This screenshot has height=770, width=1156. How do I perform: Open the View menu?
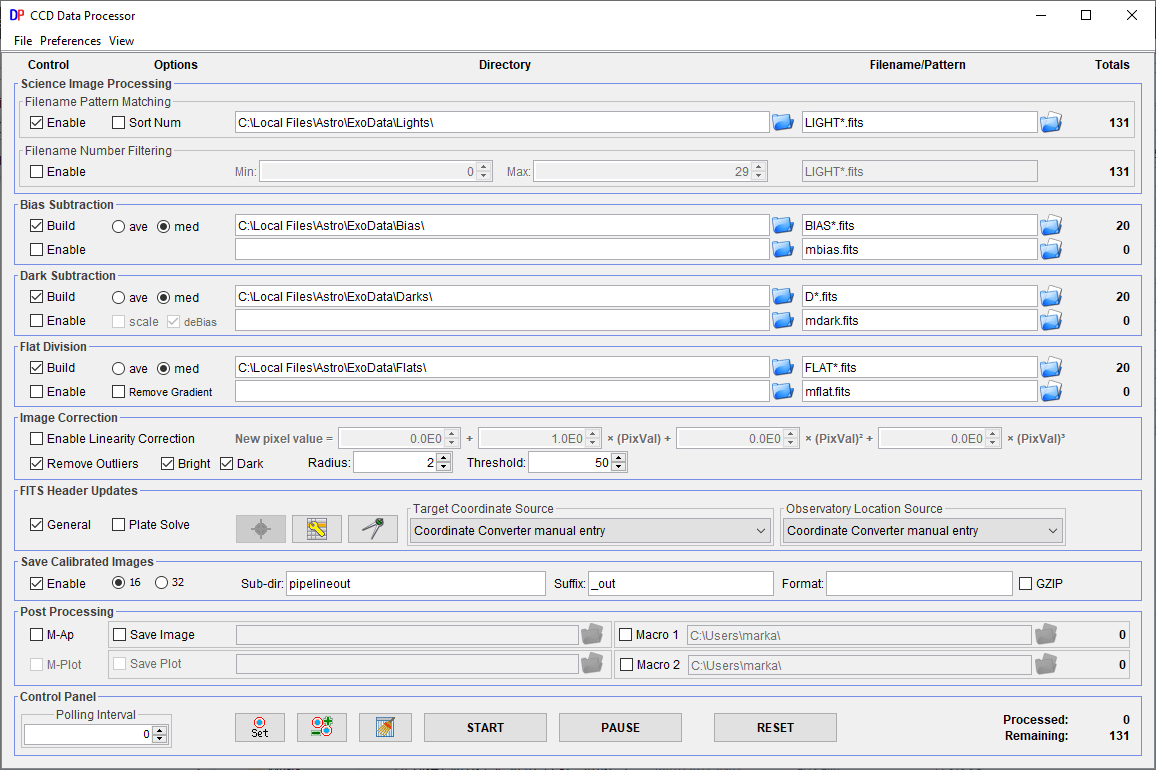coord(122,41)
